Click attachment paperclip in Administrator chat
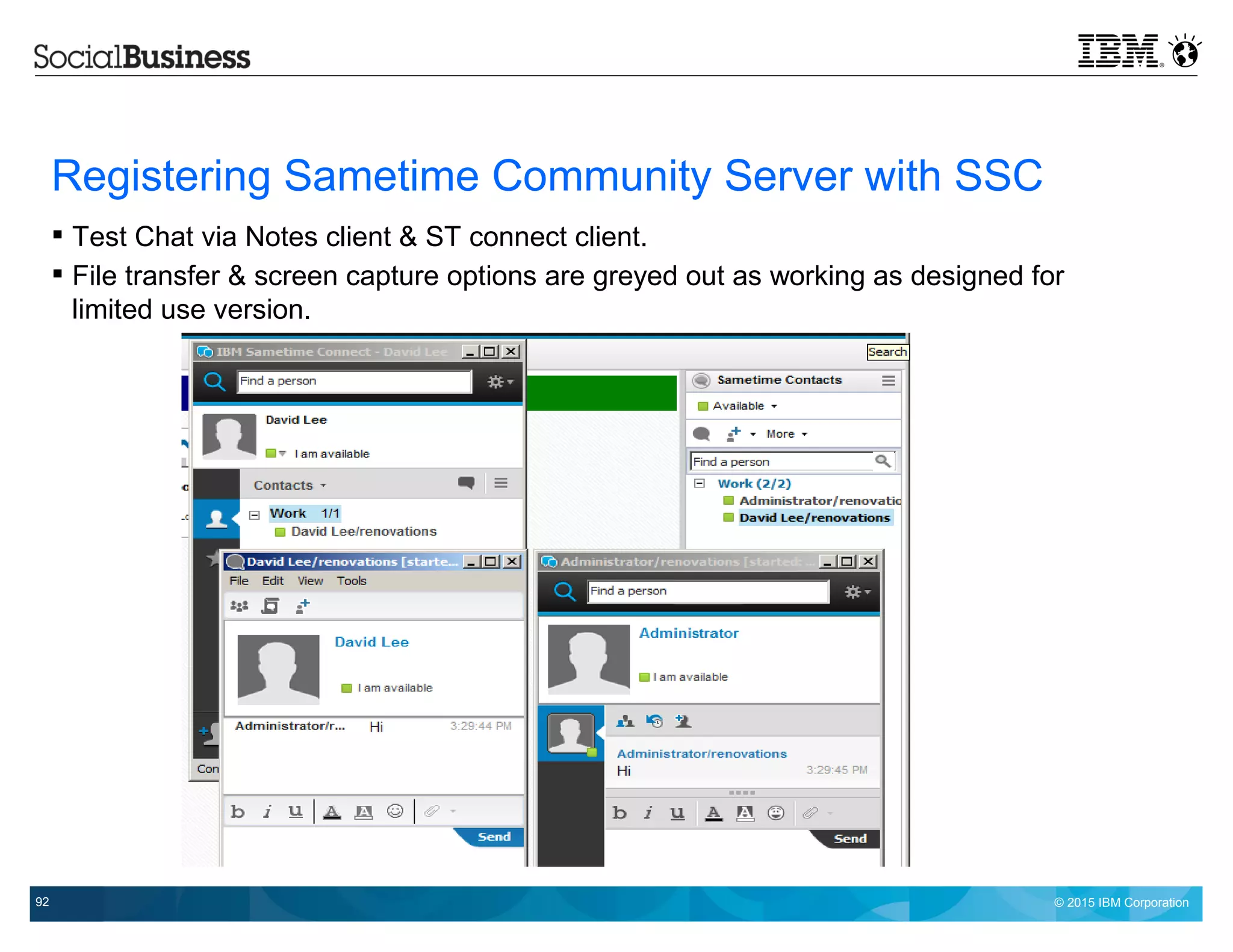Screen dimensions: 1233x952 click(x=810, y=813)
